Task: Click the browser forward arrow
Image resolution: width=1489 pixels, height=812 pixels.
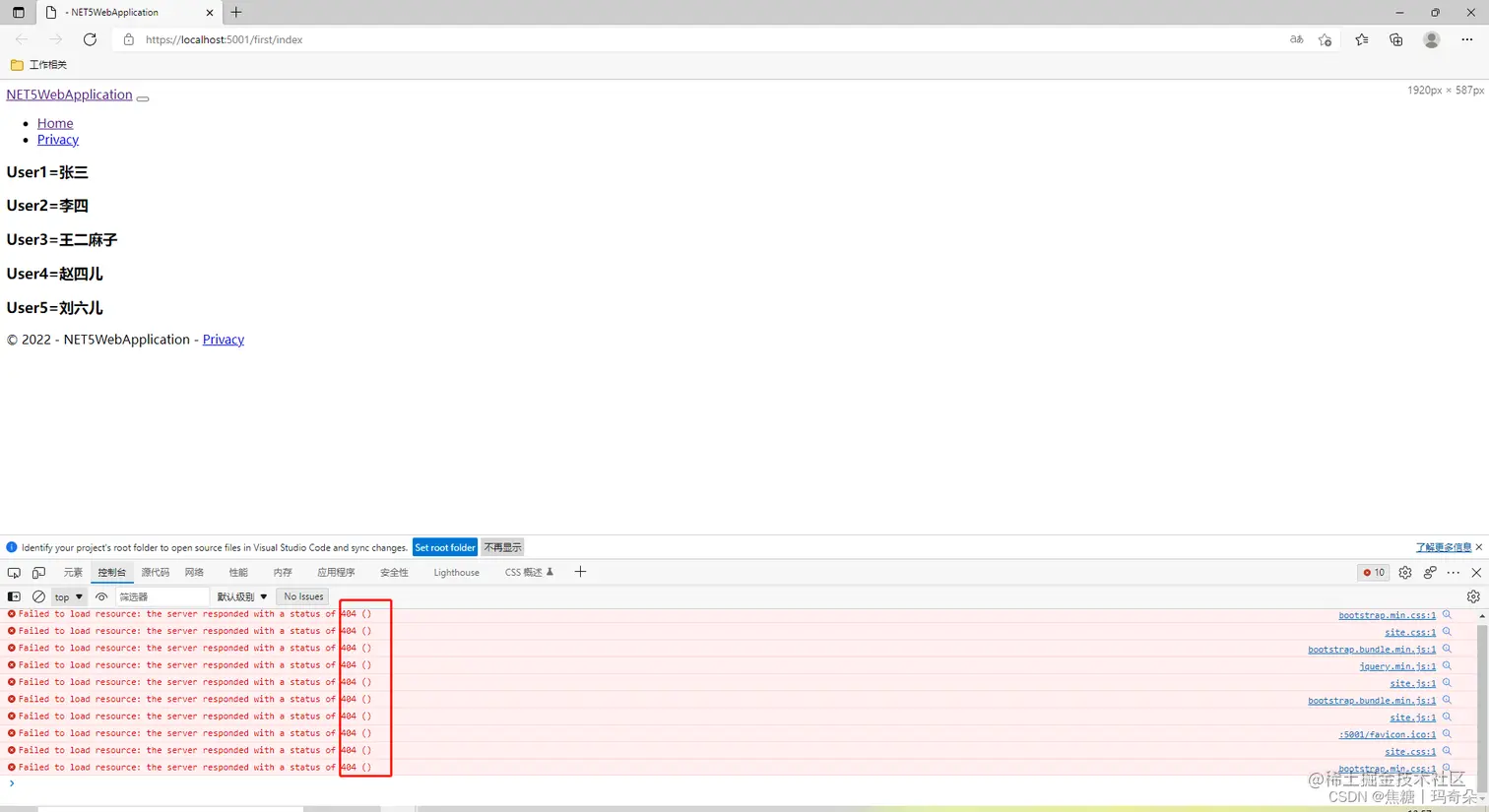Action: (55, 39)
